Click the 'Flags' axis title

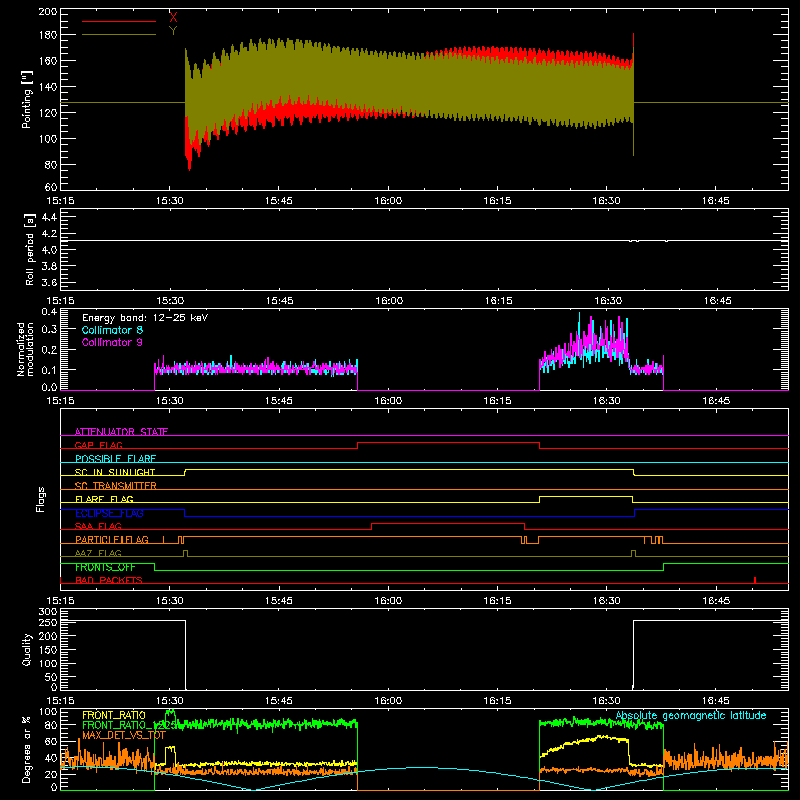pyautogui.click(x=41, y=499)
